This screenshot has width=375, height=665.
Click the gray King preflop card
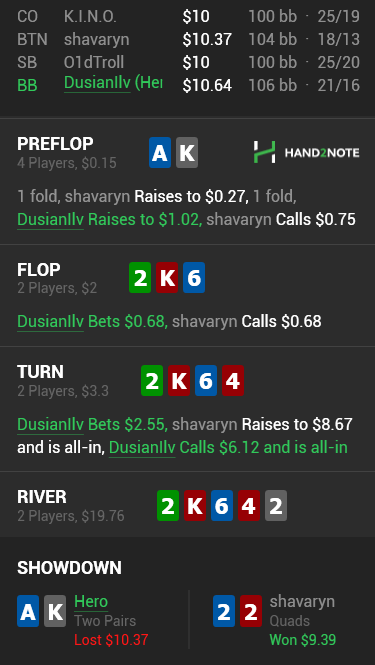click(187, 153)
